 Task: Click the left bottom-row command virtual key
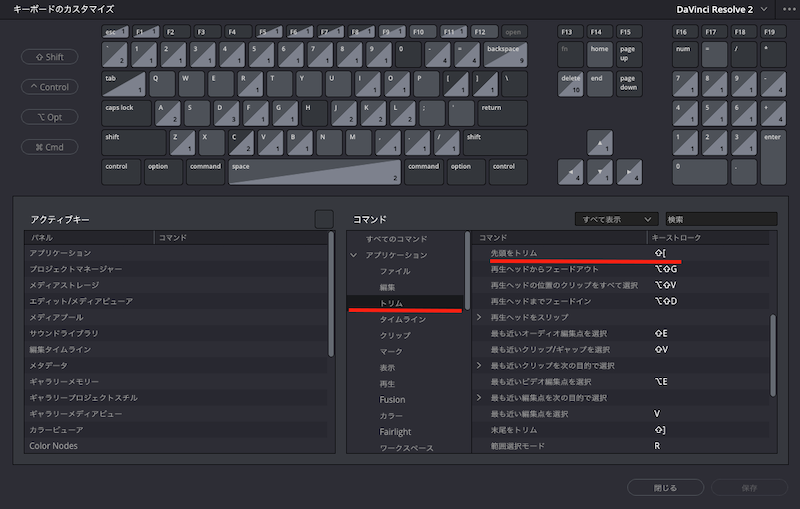point(205,172)
